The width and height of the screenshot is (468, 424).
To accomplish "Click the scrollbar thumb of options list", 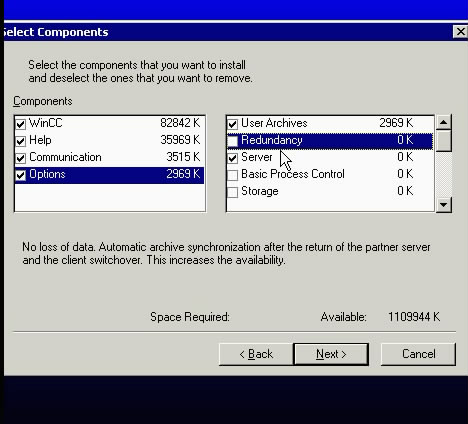I will click(x=444, y=140).
